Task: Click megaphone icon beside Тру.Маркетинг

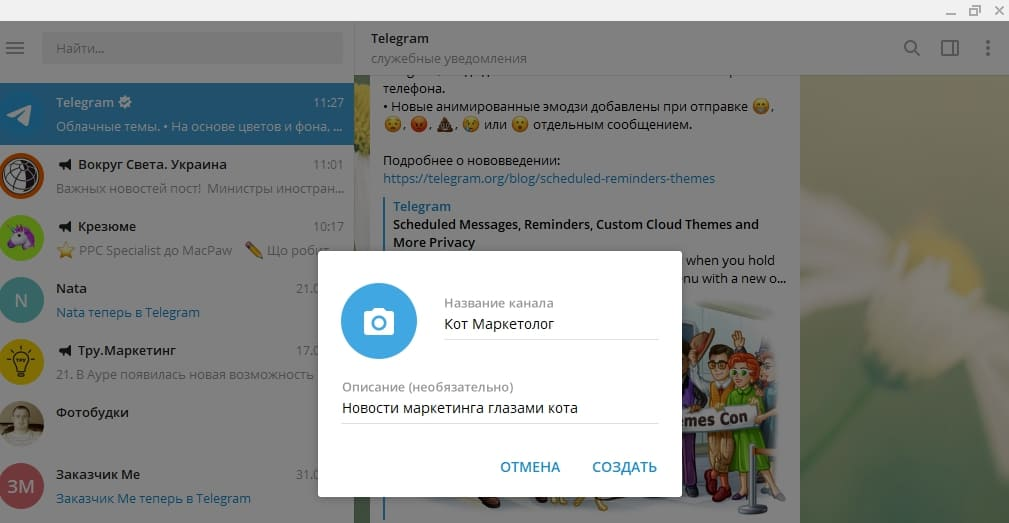Action: tap(64, 351)
